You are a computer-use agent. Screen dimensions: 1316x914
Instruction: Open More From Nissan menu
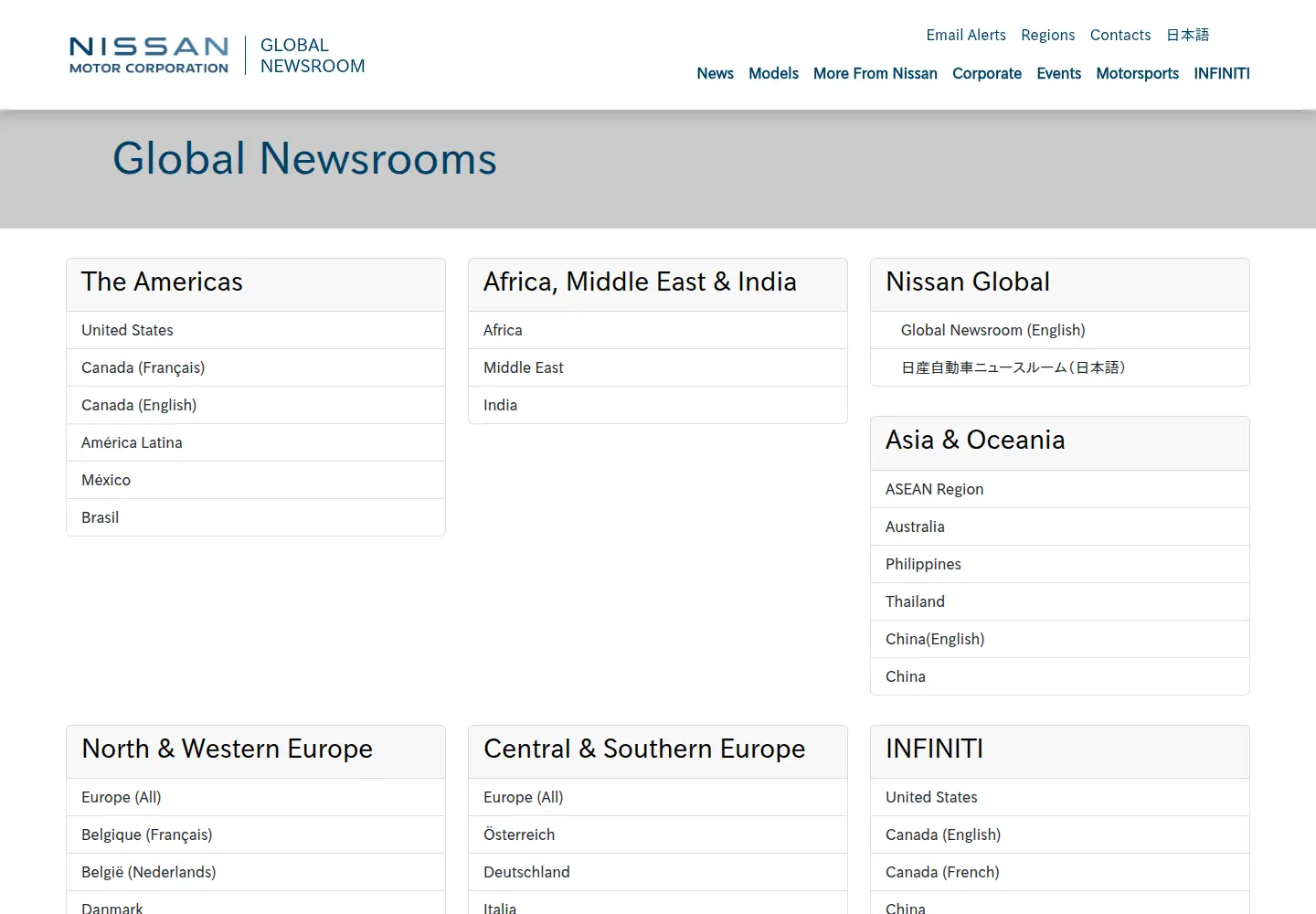[876, 73]
